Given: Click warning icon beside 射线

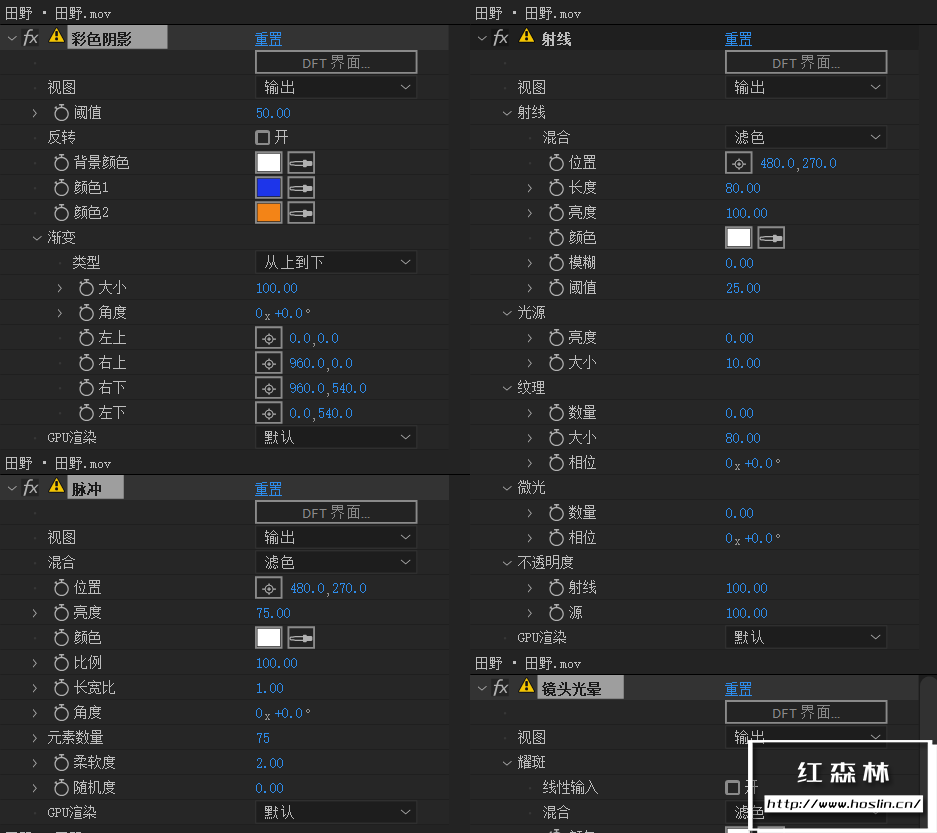Looking at the screenshot, I should click(526, 36).
